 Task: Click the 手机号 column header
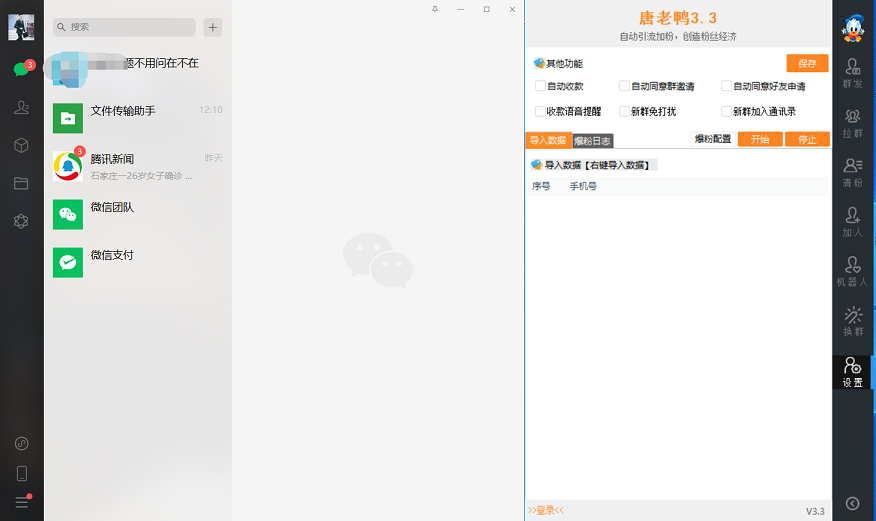pyautogui.click(x=583, y=186)
